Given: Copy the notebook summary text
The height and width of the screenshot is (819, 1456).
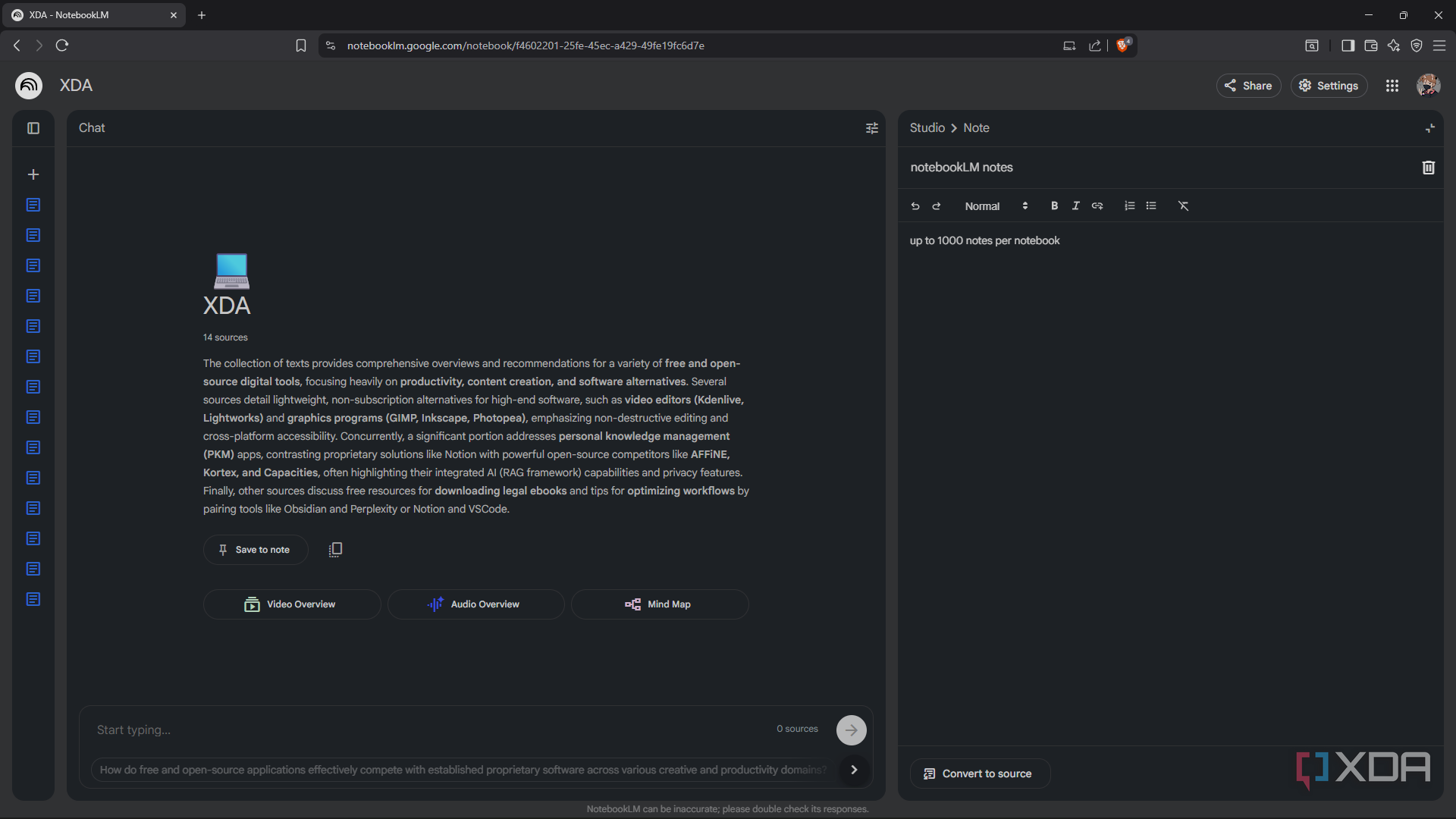Looking at the screenshot, I should tap(335, 550).
